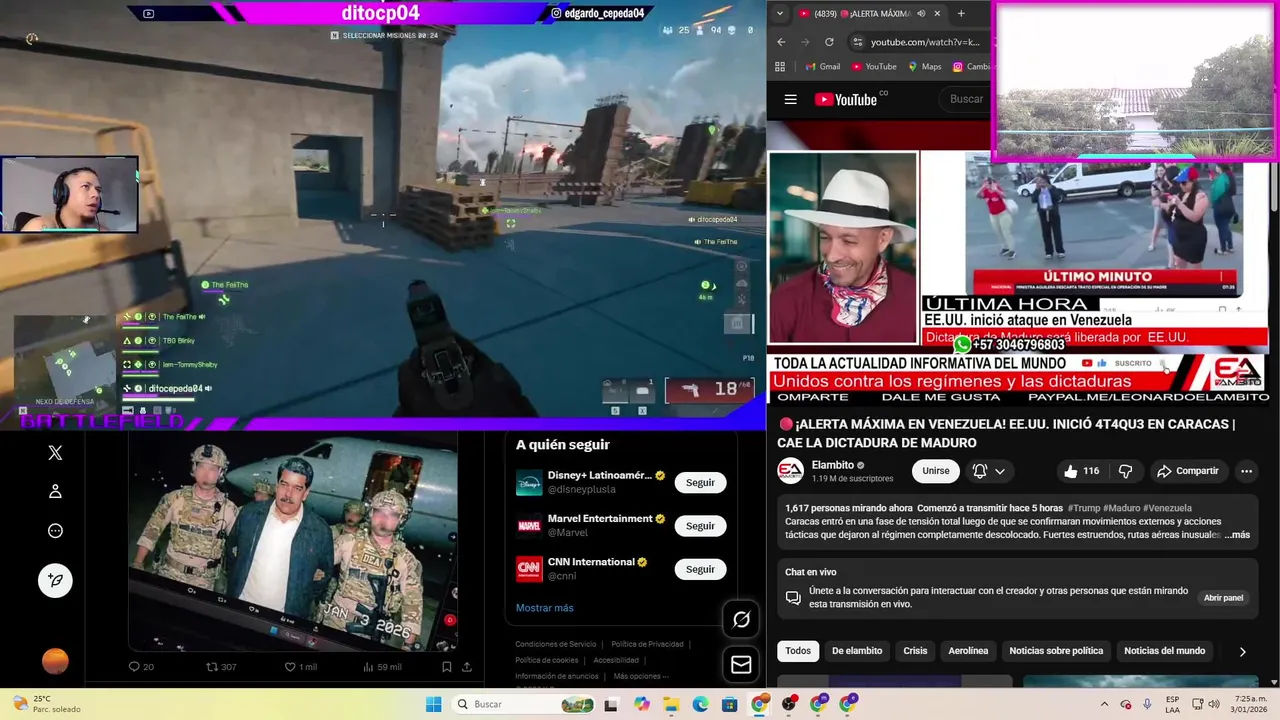Repost the tweet with 307 reposts
The image size is (1280, 720).
[x=221, y=667]
